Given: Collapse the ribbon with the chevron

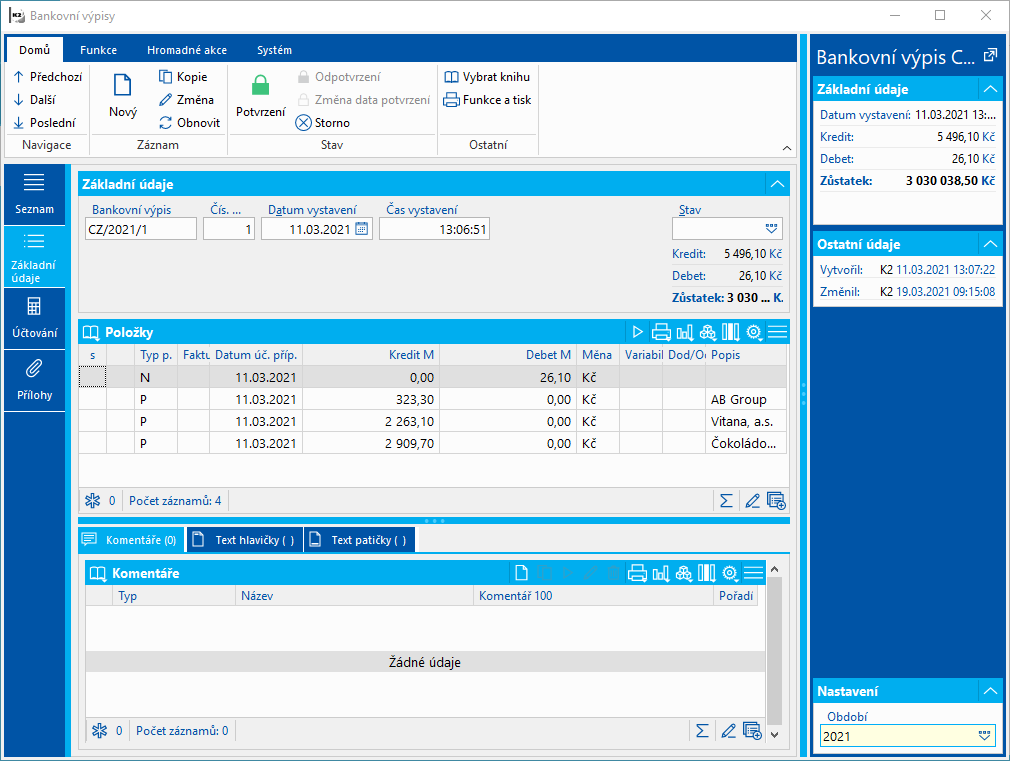Looking at the screenshot, I should click(786, 148).
